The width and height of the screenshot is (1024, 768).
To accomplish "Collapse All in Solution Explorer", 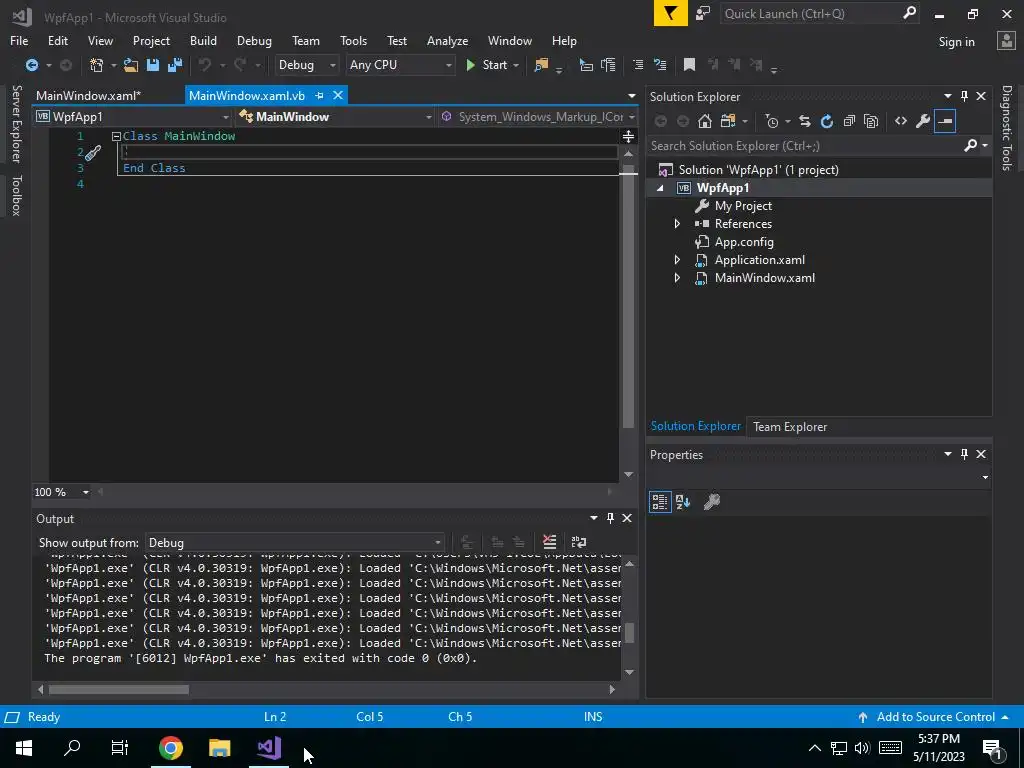I will coord(849,121).
